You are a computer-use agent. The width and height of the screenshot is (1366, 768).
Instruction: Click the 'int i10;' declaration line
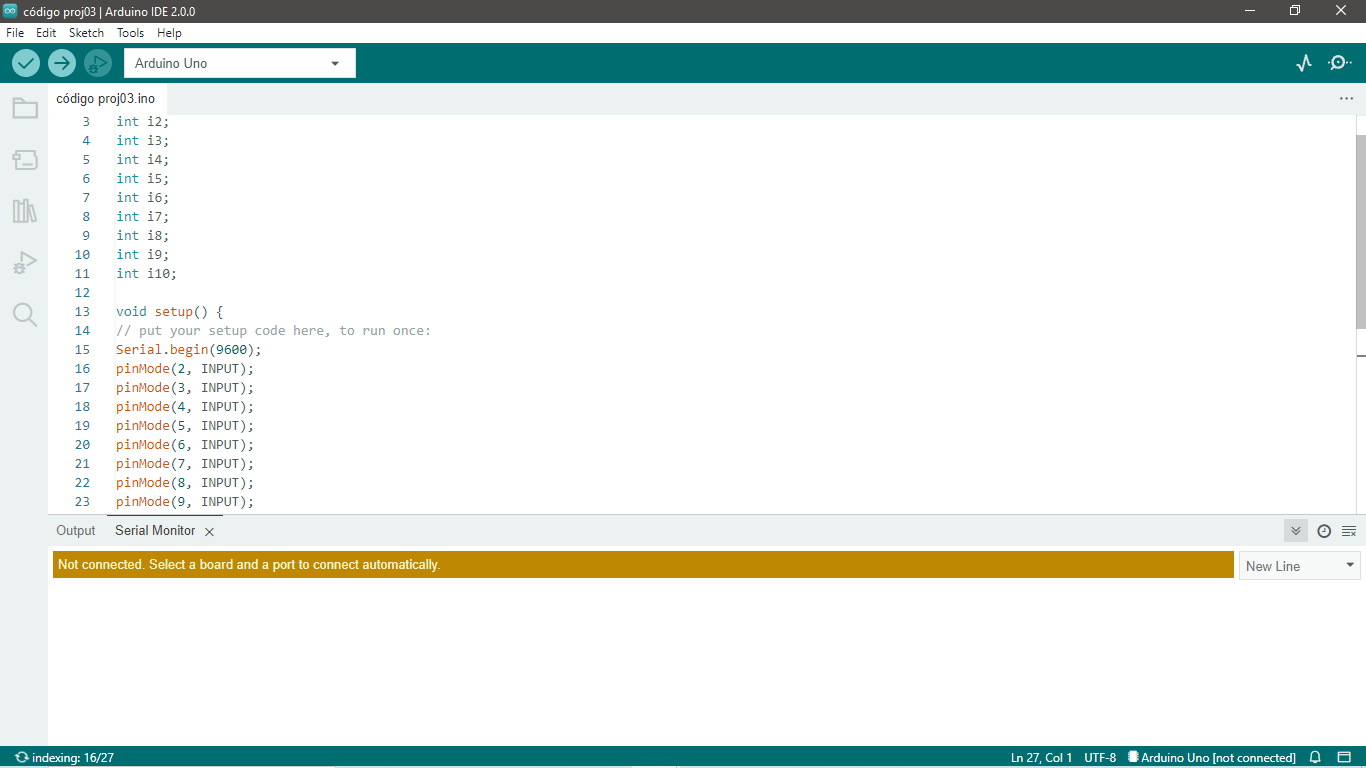(146, 274)
